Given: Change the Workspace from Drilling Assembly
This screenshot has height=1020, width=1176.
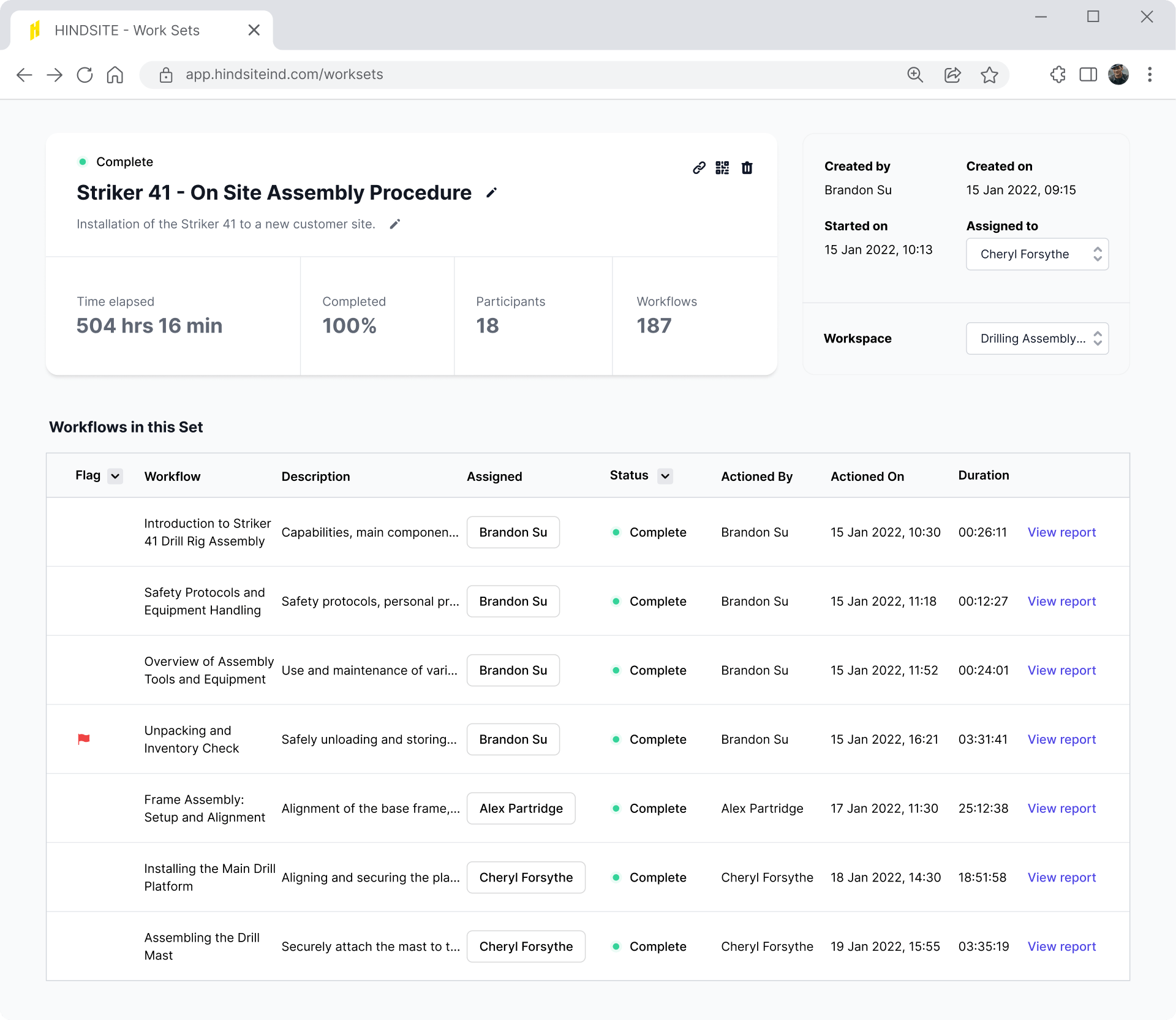Looking at the screenshot, I should pyautogui.click(x=1037, y=338).
